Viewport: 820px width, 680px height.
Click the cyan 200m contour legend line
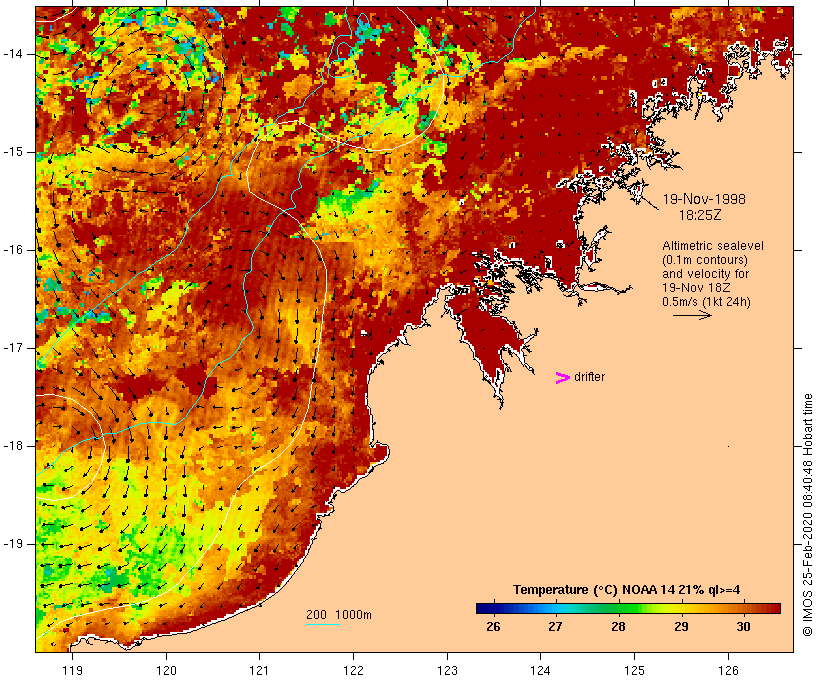point(323,624)
